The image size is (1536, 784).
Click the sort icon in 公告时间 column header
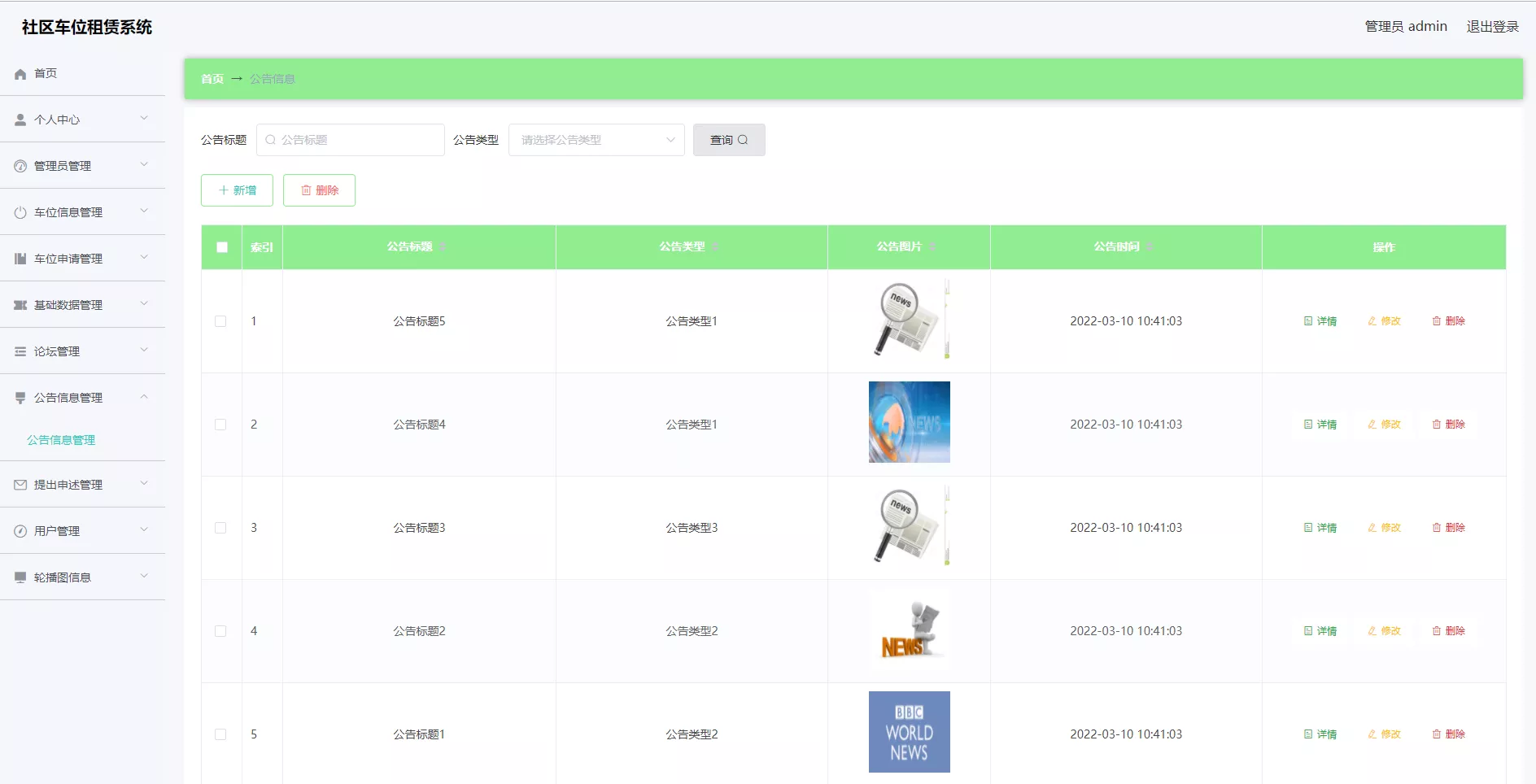pos(1150,246)
